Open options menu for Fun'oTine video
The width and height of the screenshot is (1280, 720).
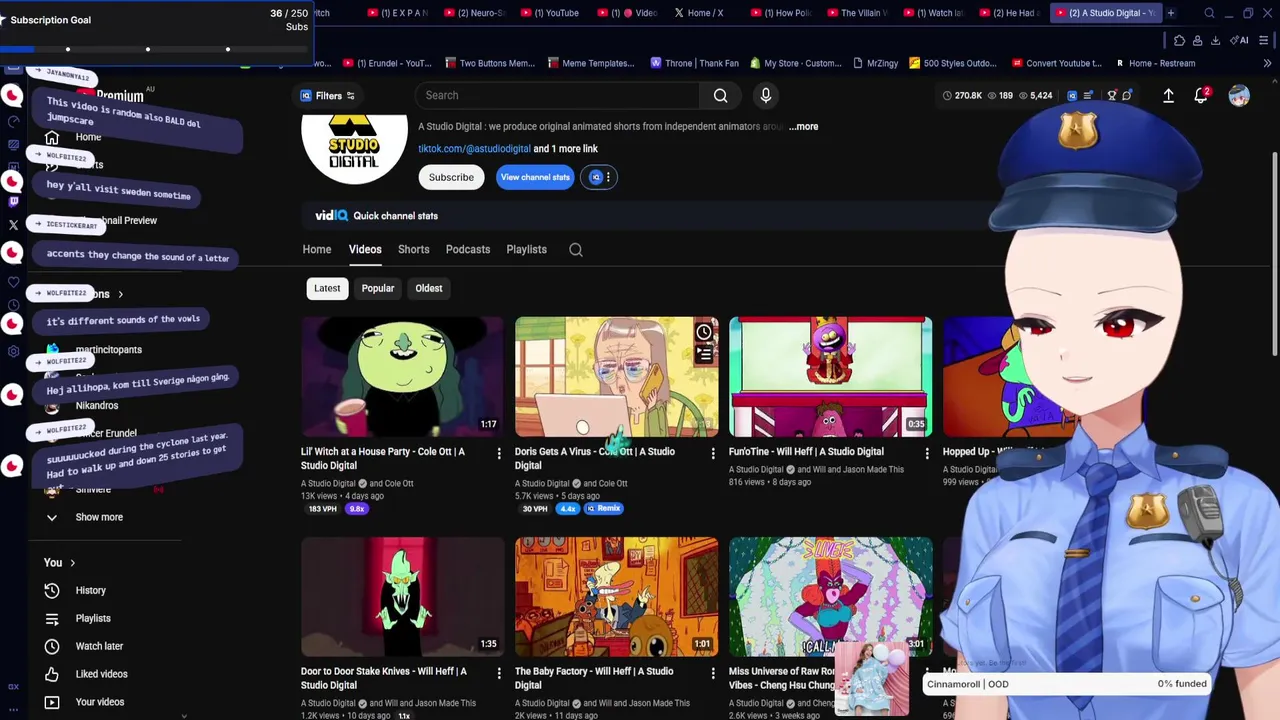point(927,454)
